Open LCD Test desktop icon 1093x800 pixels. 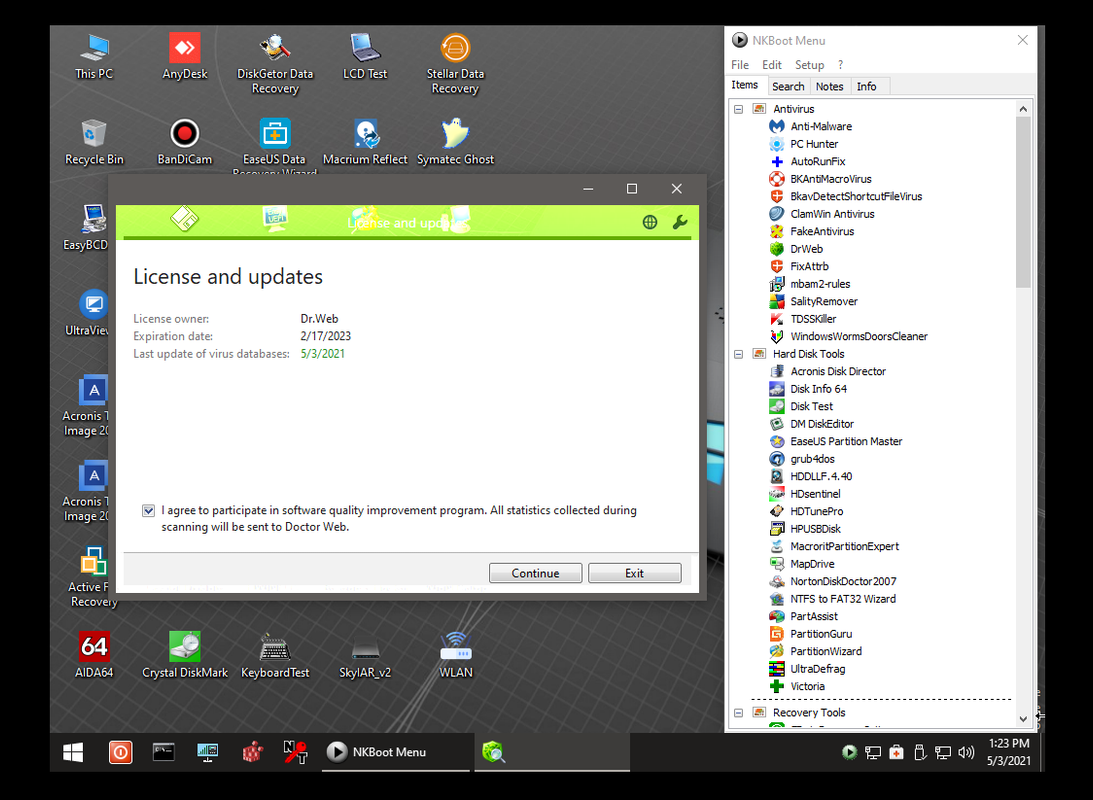pyautogui.click(x=365, y=56)
